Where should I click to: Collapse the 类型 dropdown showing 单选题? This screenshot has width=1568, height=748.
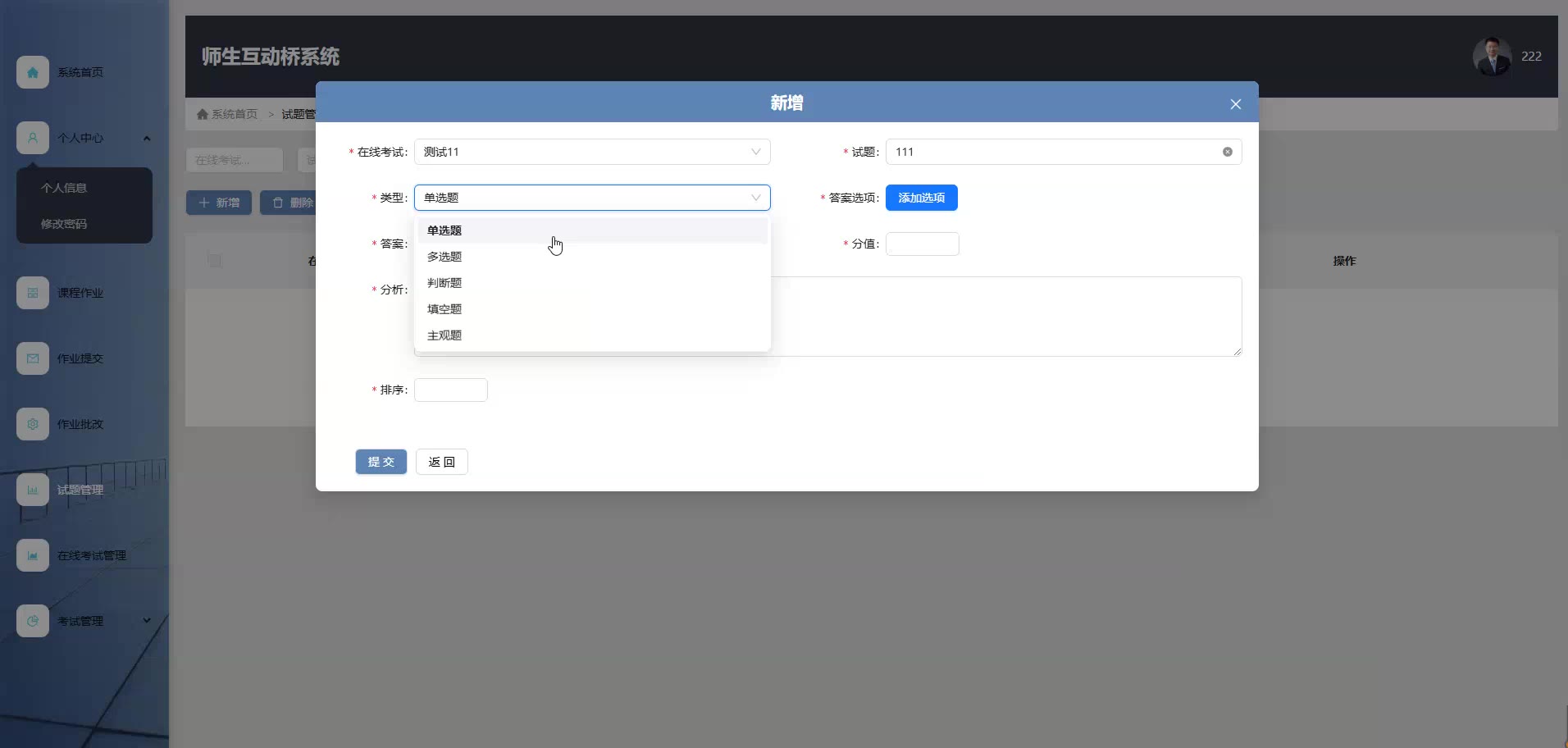592,198
